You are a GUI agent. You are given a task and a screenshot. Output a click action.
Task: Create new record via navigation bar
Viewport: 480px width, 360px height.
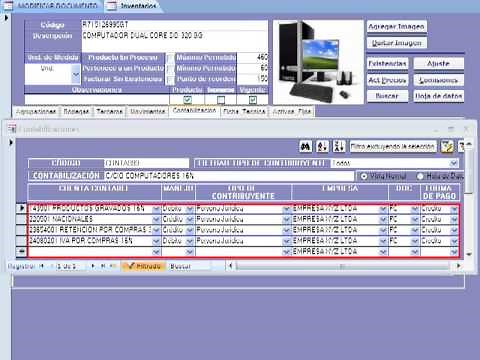(x=113, y=266)
